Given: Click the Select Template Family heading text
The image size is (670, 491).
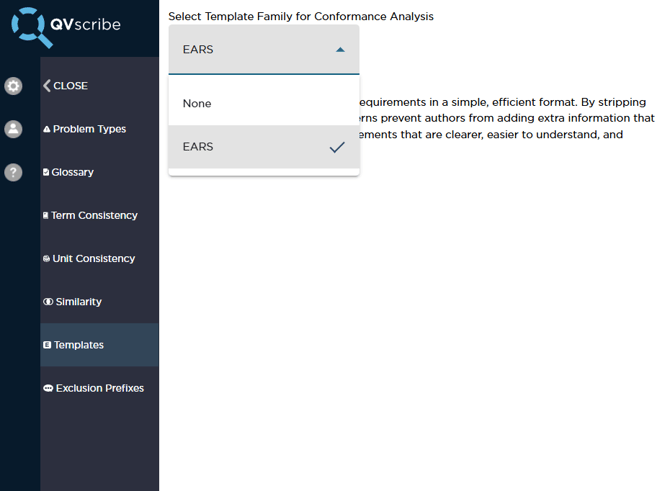Looking at the screenshot, I should point(300,17).
